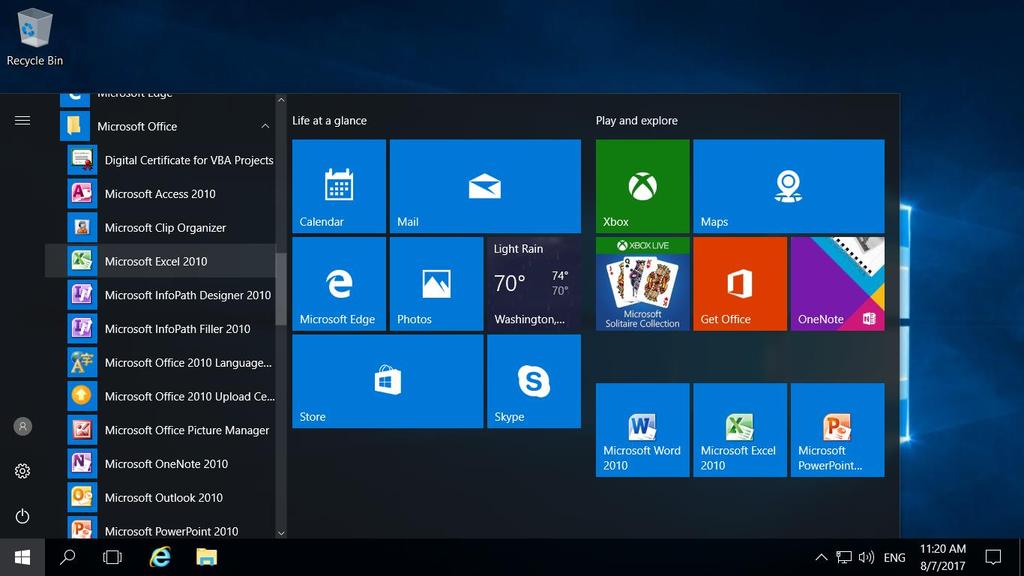
Task: Collapse the Microsoft Office folder
Action: pyautogui.click(x=160, y=126)
